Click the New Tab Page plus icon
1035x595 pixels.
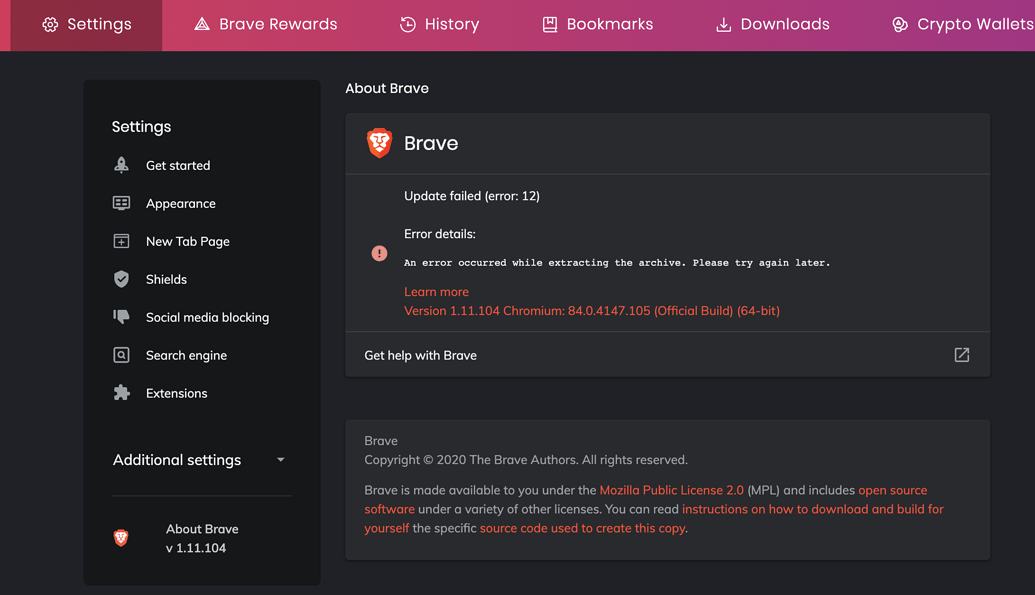click(121, 241)
